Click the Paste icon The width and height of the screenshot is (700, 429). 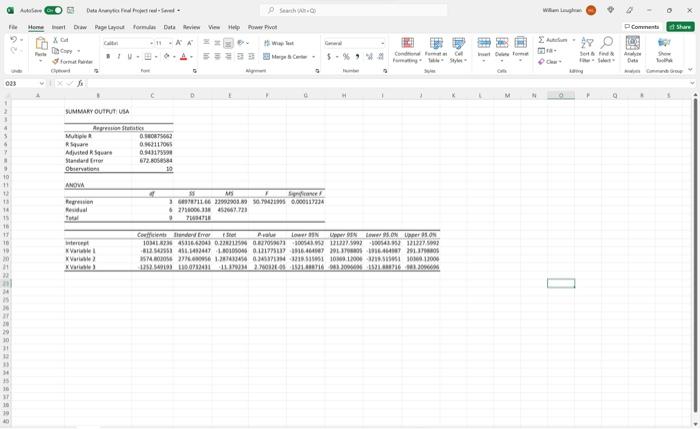tap(41, 44)
